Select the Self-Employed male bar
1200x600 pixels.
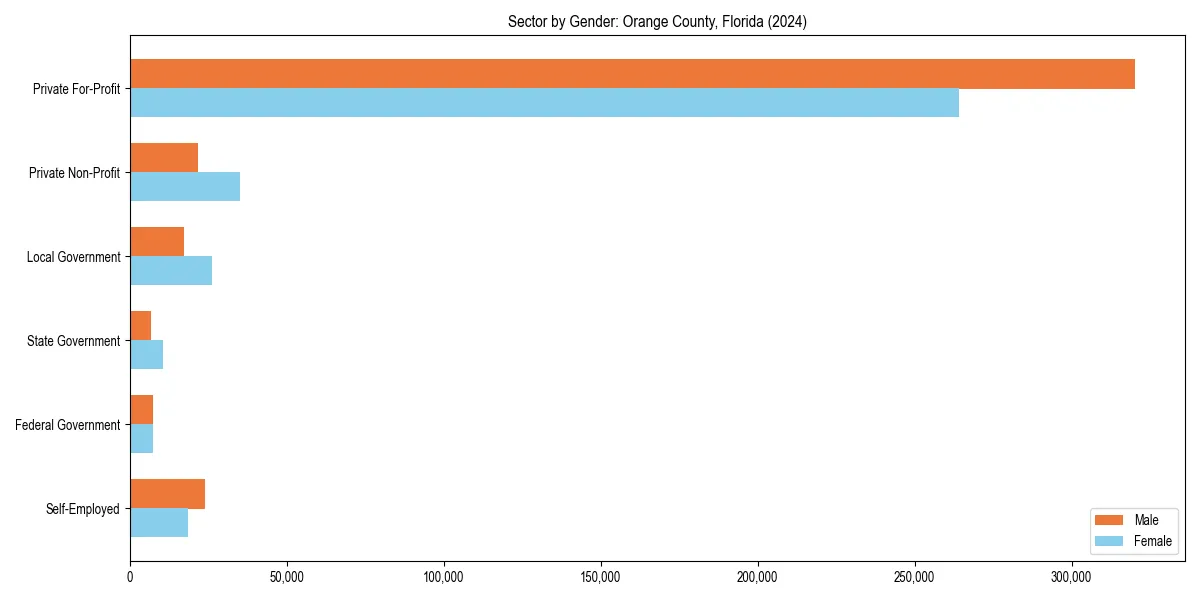click(166, 491)
